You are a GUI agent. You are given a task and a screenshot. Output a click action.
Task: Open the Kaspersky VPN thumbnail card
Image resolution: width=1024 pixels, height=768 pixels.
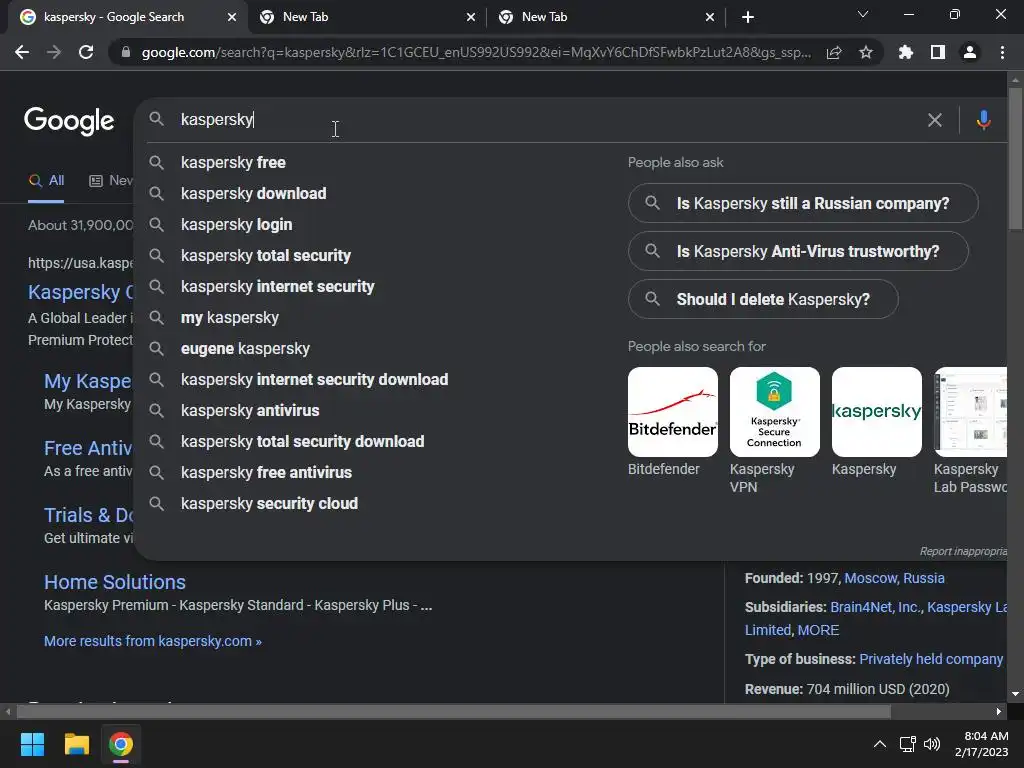(x=775, y=430)
